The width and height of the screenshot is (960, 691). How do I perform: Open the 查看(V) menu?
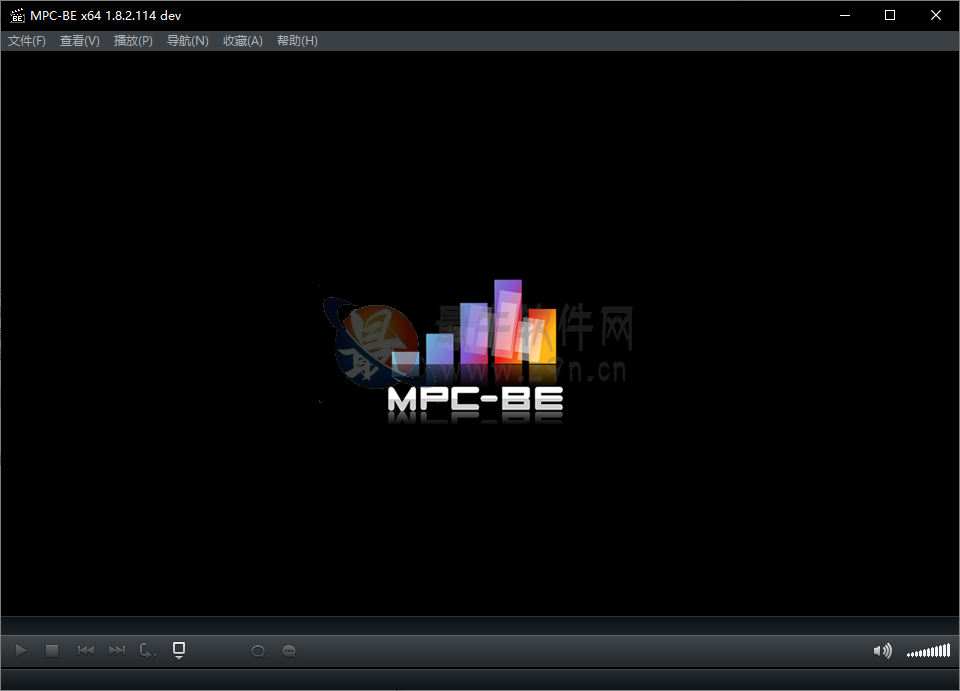(80, 41)
